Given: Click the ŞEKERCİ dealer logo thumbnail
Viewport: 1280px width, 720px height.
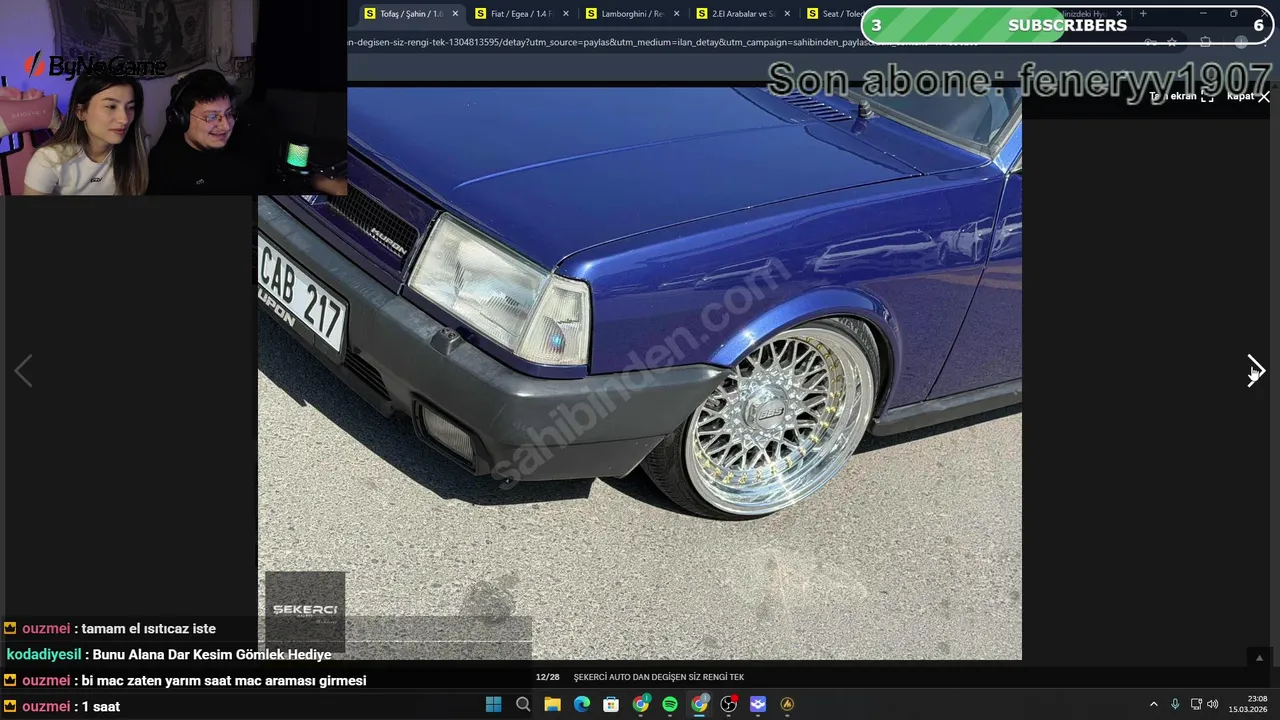Looking at the screenshot, I should pyautogui.click(x=305, y=611).
